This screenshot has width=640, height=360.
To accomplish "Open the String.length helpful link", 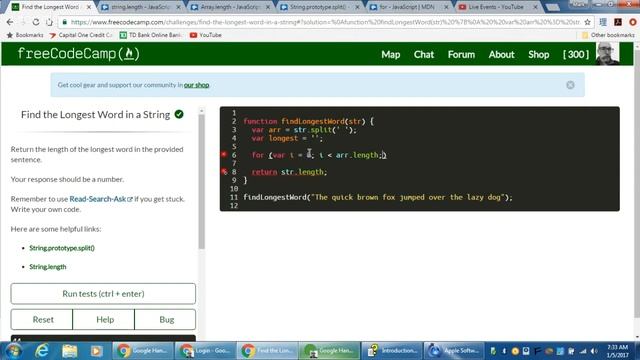I will coord(47,267).
